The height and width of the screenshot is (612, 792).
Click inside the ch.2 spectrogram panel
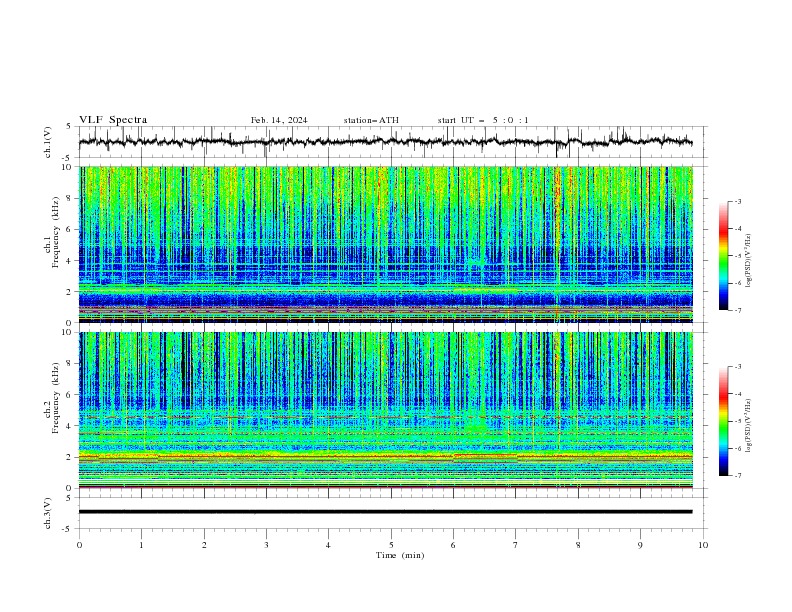point(385,410)
